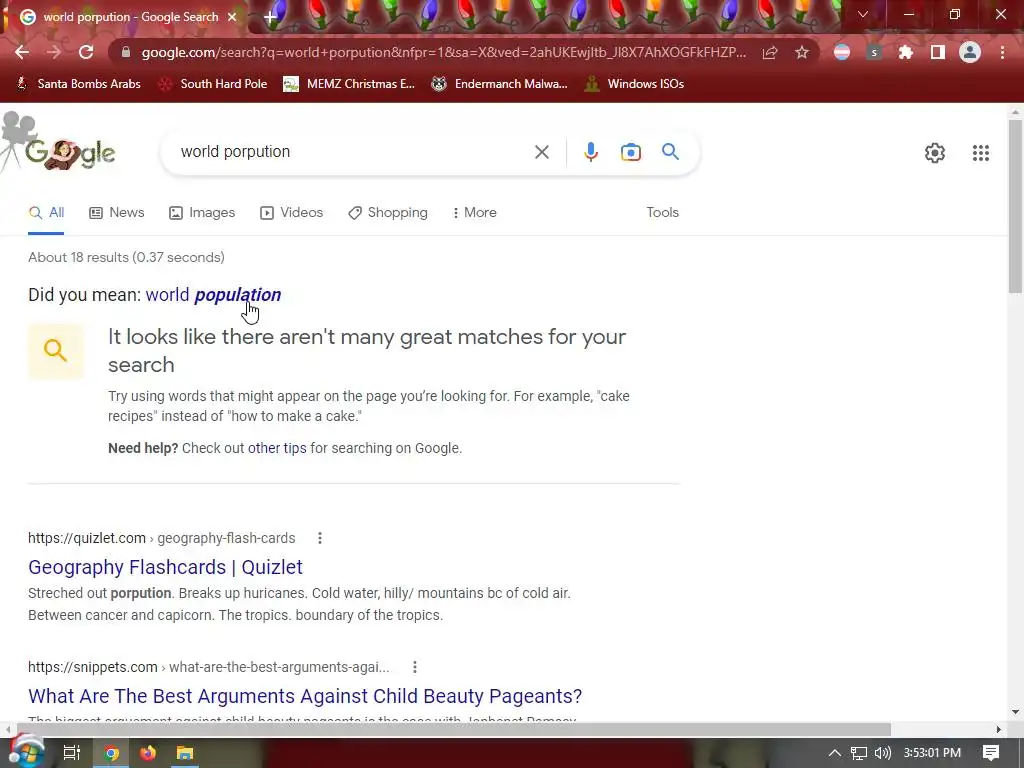1024x768 pixels.
Task: Open File Explorer from the taskbar
Action: pyautogui.click(x=185, y=753)
